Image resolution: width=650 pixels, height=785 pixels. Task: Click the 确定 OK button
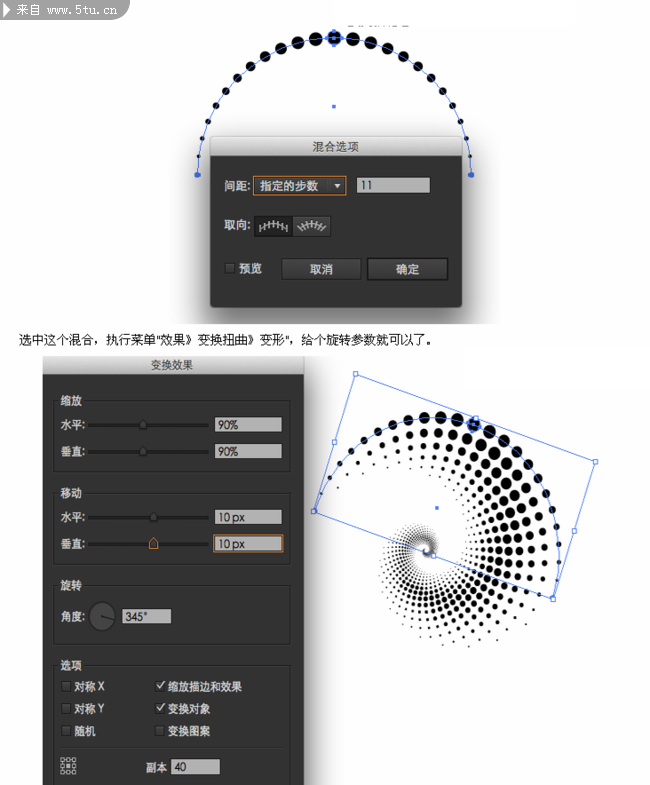407,269
